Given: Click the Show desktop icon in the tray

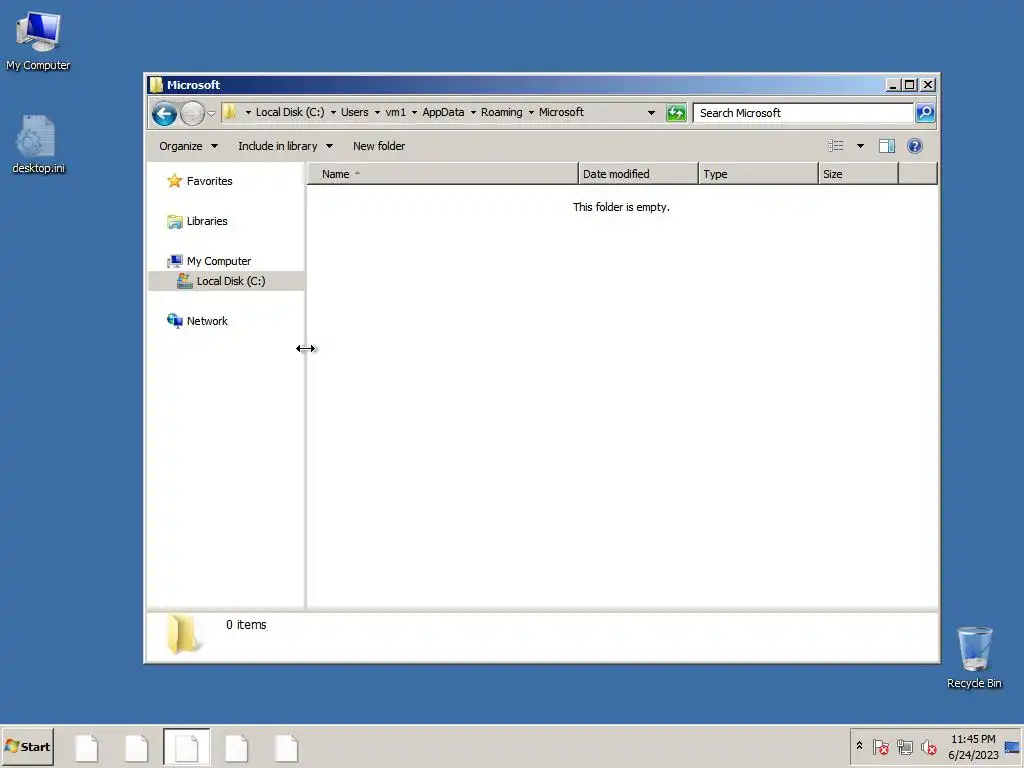Looking at the screenshot, I should coord(1012,747).
